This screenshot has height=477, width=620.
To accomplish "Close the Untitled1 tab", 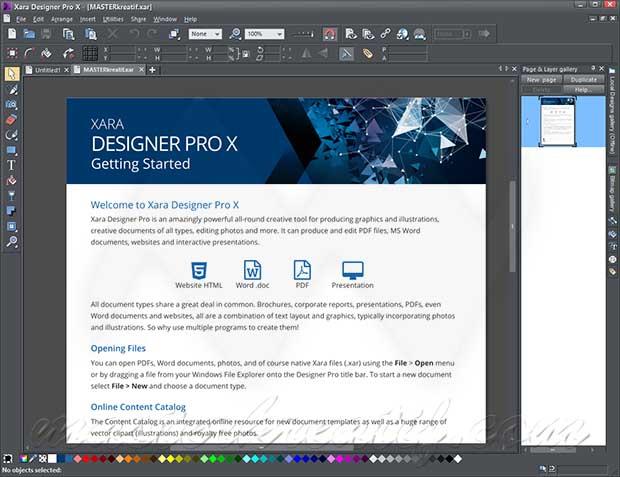I will (66, 70).
